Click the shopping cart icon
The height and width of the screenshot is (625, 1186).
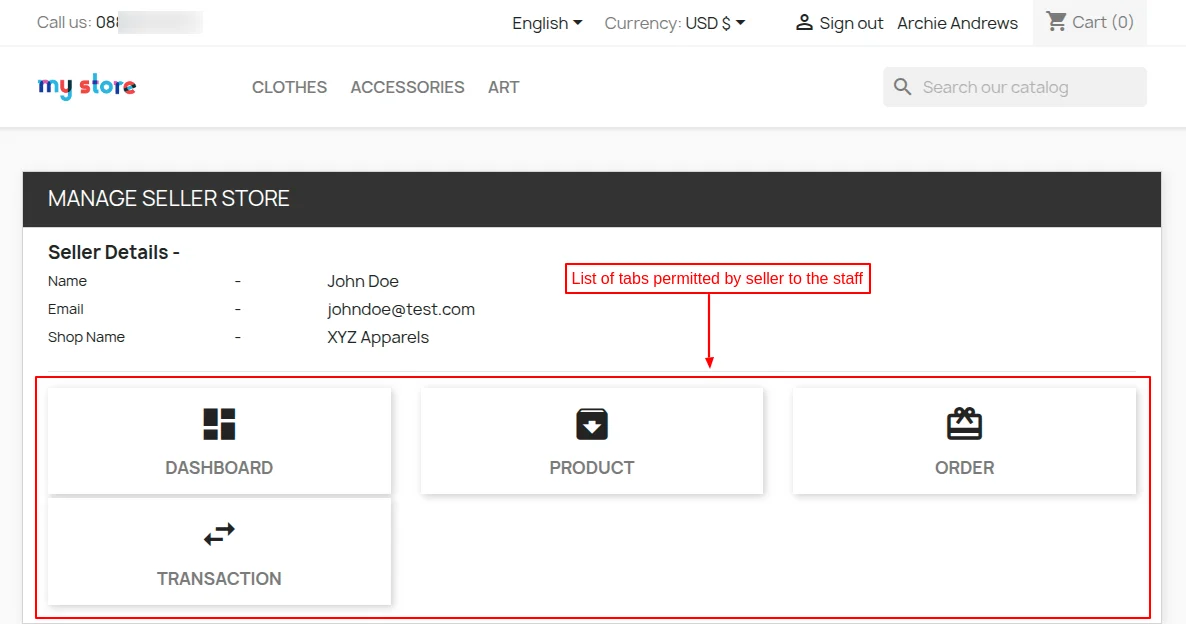1056,22
